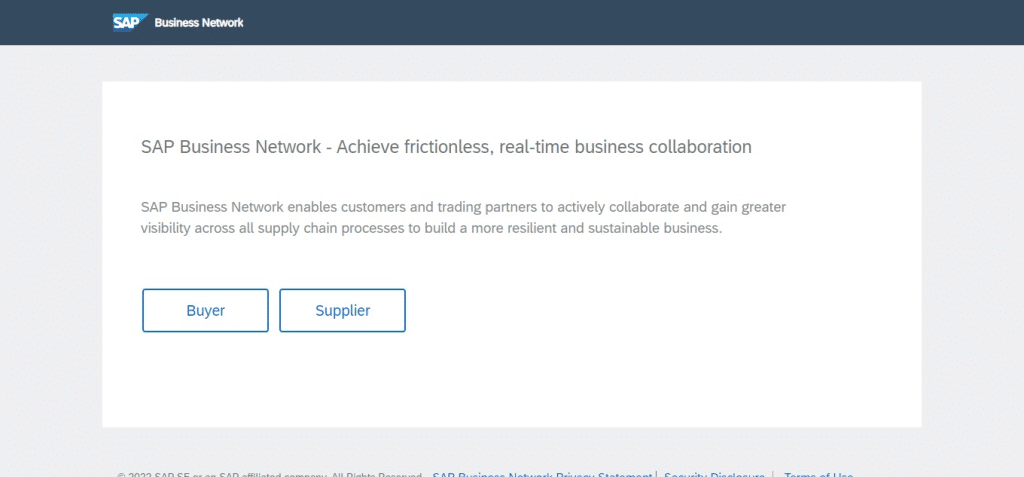Click 'SAP Business Network' at the headline start

point(231,146)
